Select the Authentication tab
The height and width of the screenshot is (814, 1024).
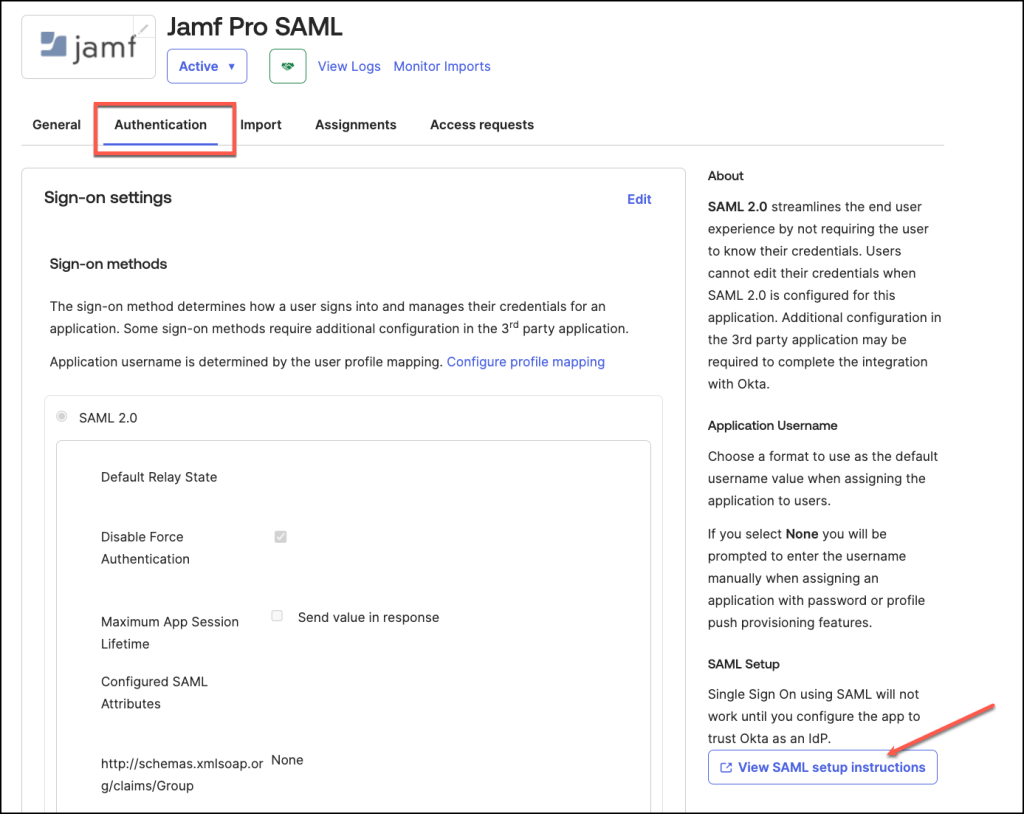click(x=161, y=125)
